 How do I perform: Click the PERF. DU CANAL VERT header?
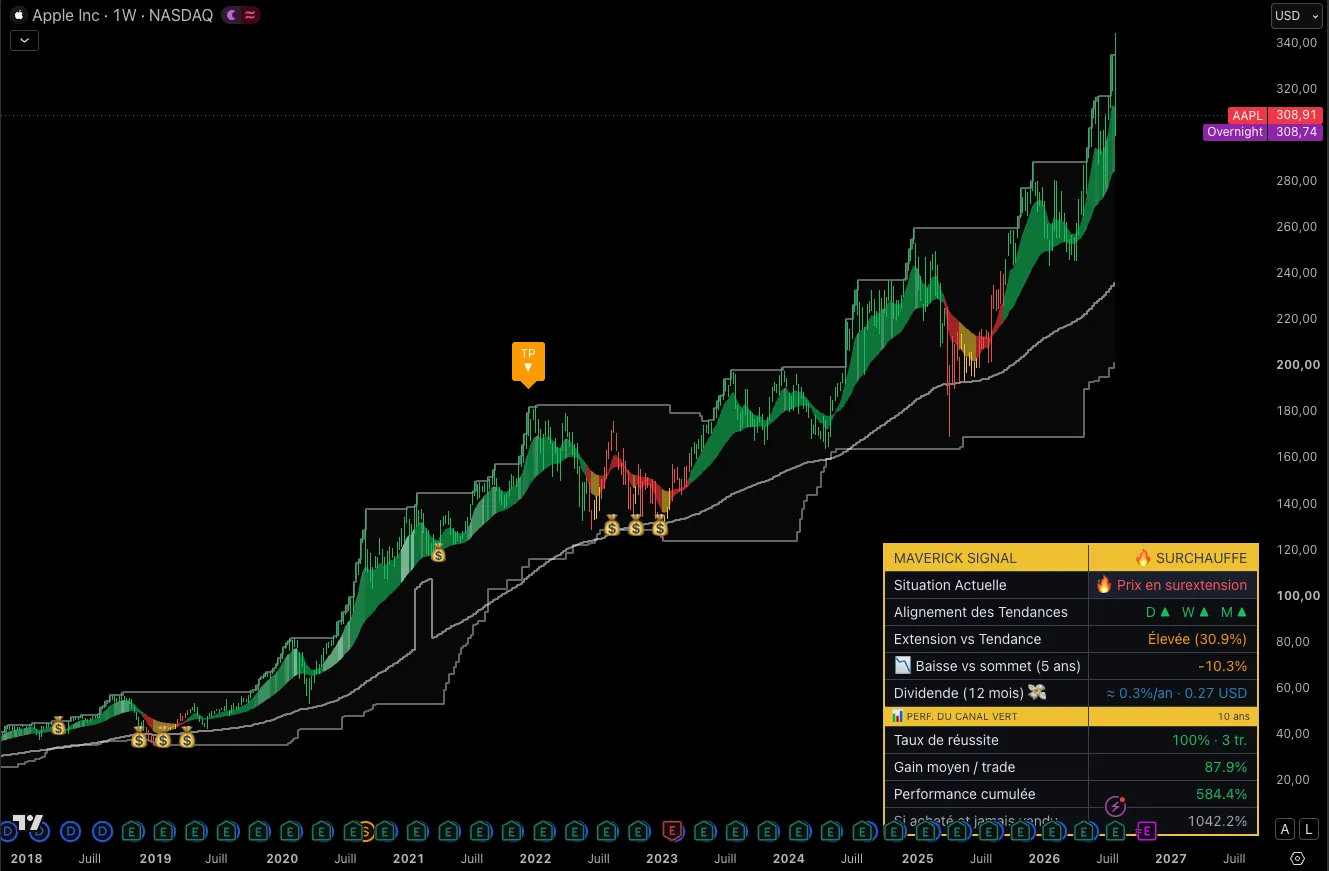point(961,716)
